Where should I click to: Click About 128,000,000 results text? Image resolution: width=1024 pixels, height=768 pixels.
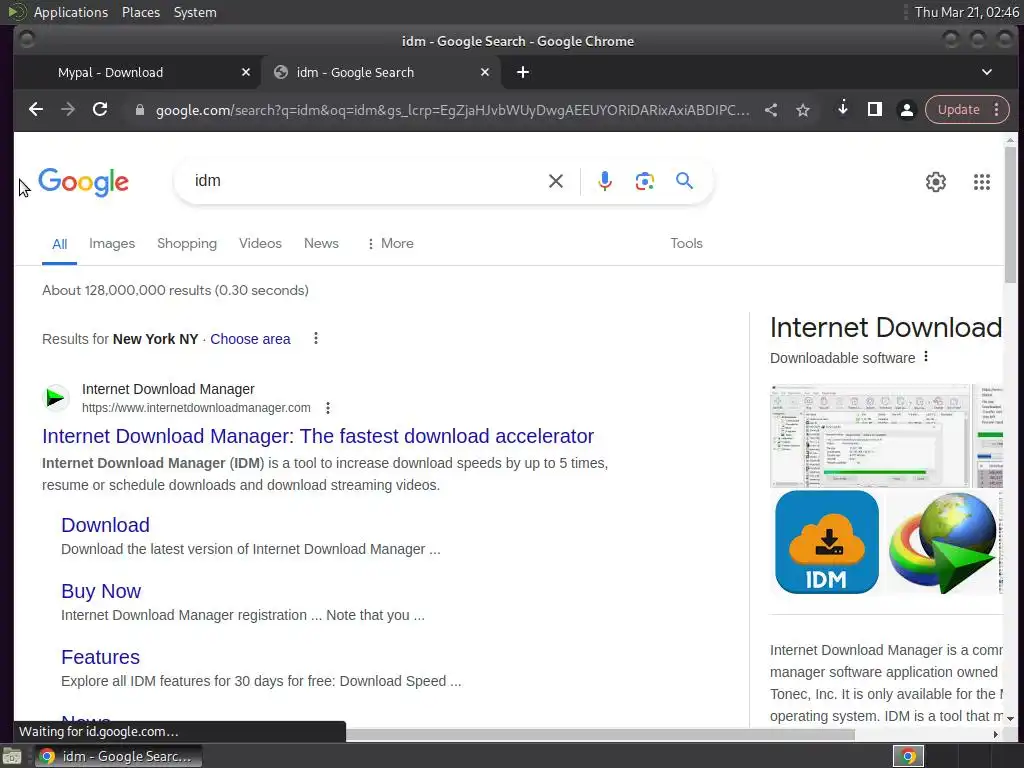click(175, 291)
